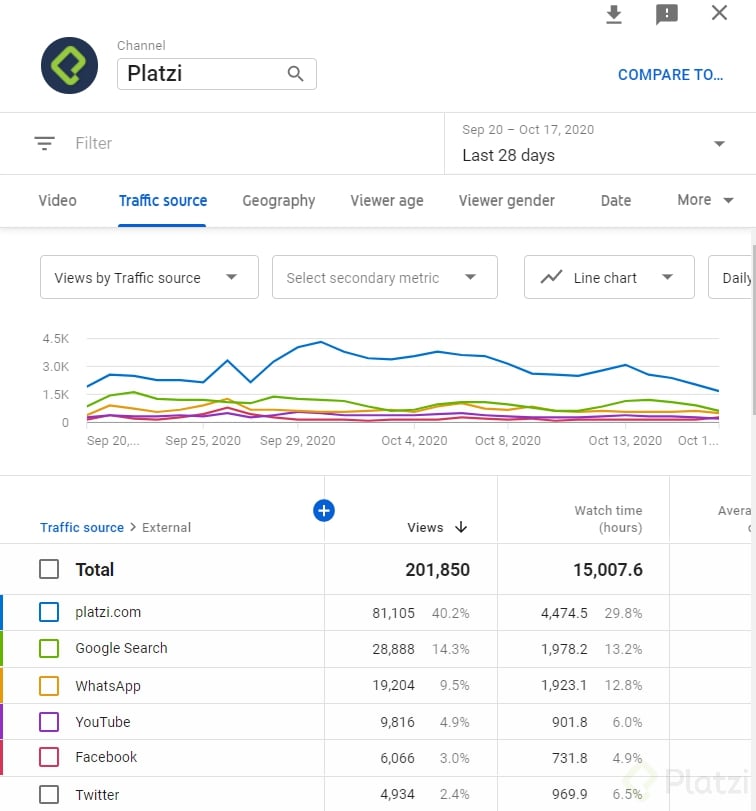Image resolution: width=756 pixels, height=811 pixels.
Task: Open the Viewer age tab
Action: [386, 200]
